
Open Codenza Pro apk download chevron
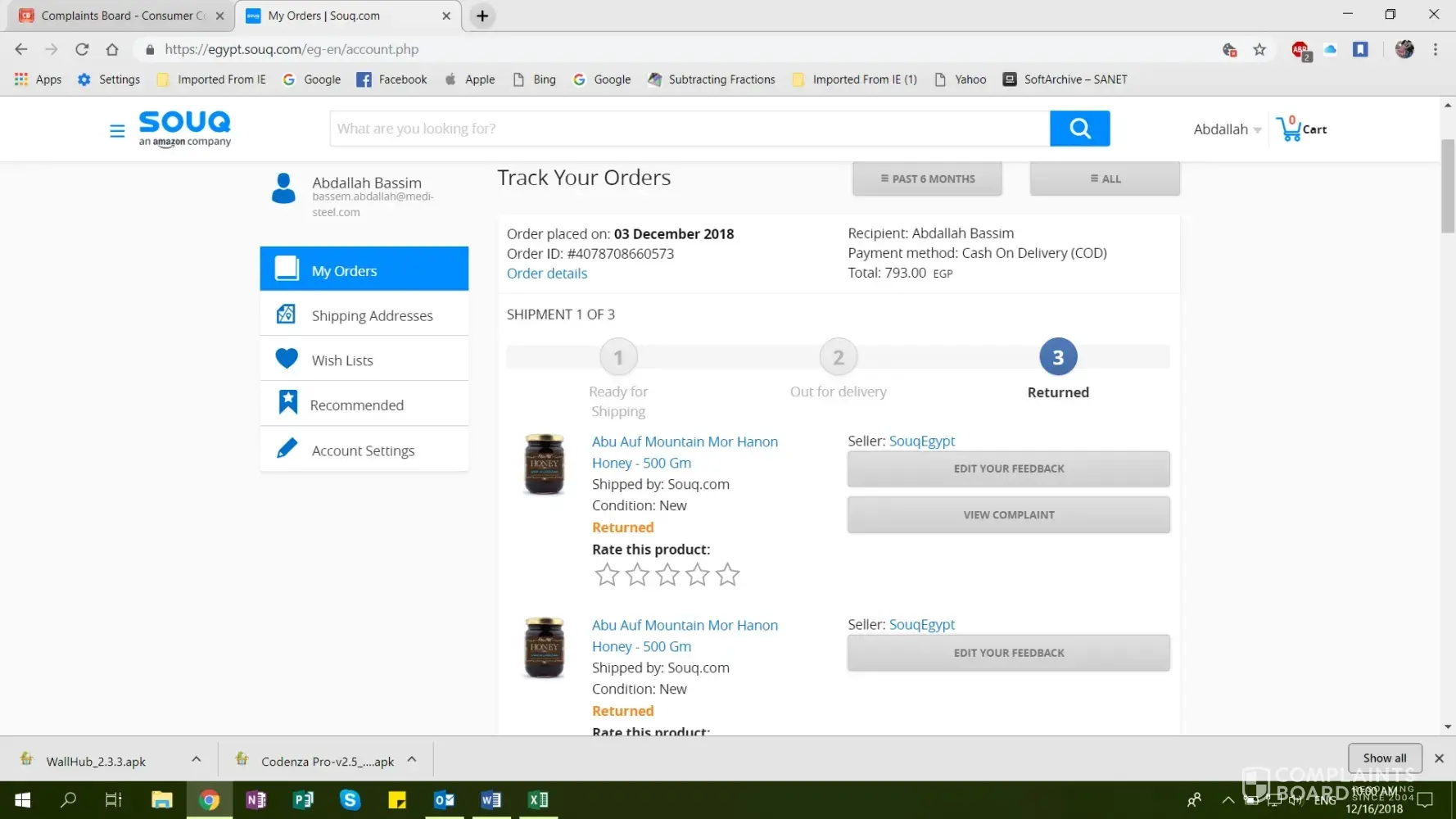coord(412,759)
